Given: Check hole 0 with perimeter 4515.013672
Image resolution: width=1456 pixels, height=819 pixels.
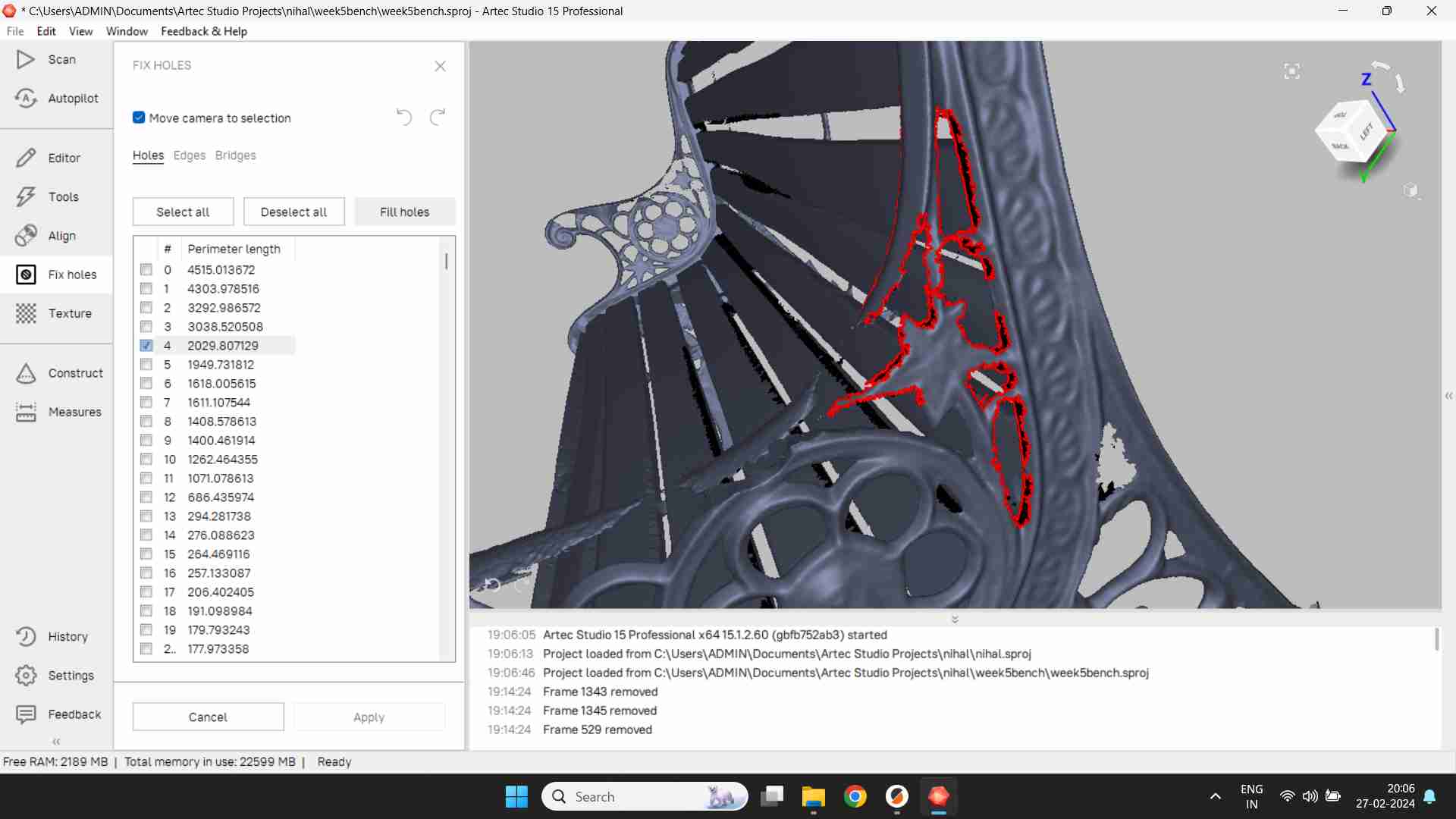Looking at the screenshot, I should point(146,269).
